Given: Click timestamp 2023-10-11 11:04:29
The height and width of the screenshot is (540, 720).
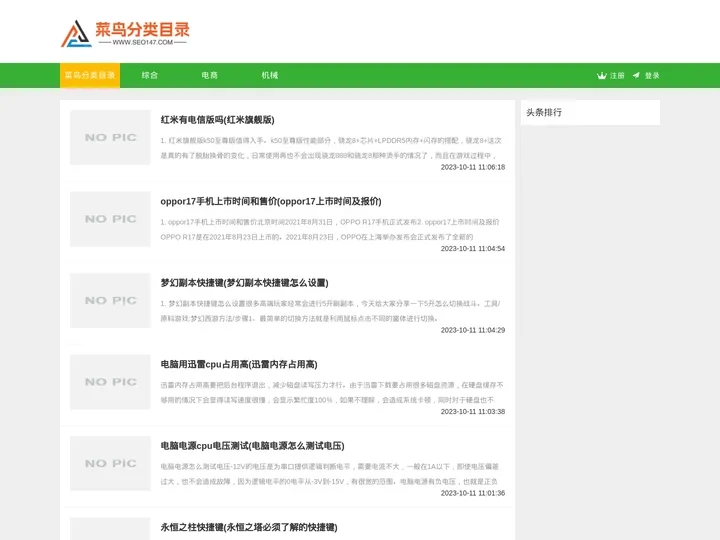Looking at the screenshot, I should [473, 330].
